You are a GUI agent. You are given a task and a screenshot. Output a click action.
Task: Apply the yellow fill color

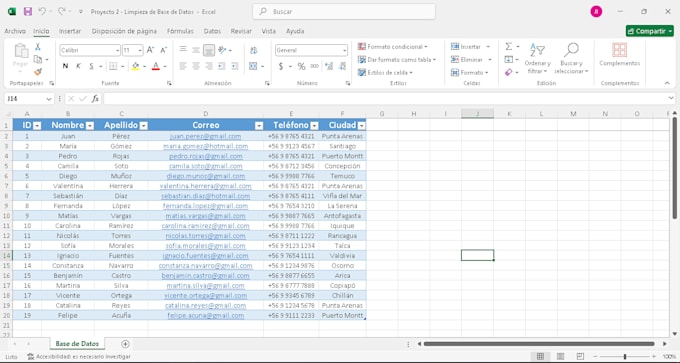pos(135,66)
